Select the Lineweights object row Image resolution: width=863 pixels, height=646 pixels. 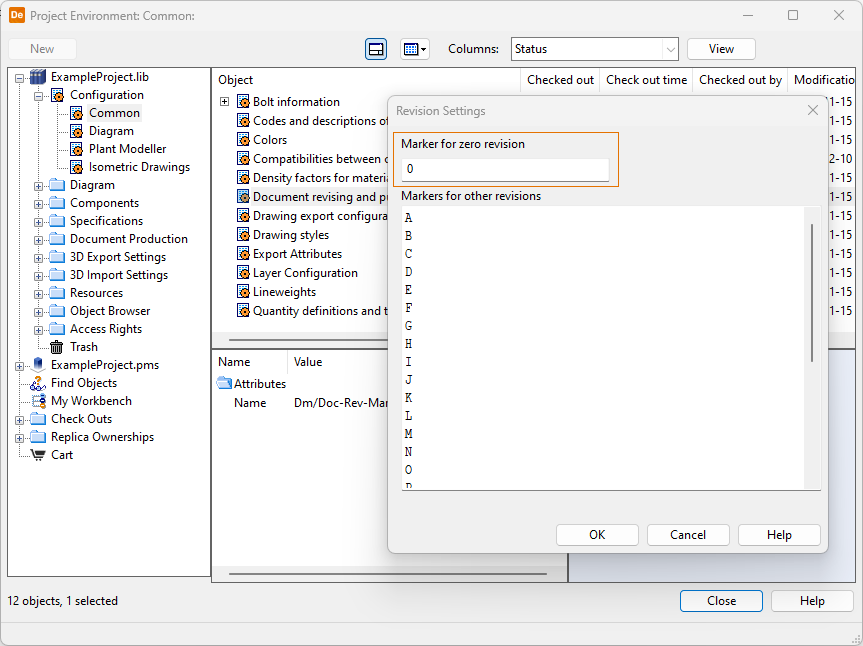point(284,292)
